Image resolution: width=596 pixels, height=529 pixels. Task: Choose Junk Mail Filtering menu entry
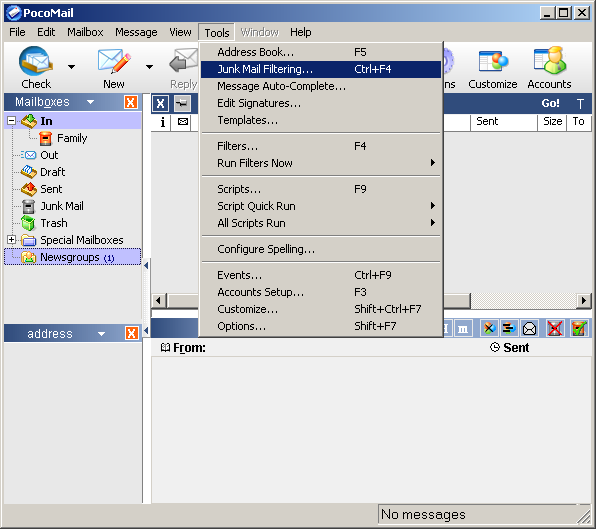pos(321,69)
